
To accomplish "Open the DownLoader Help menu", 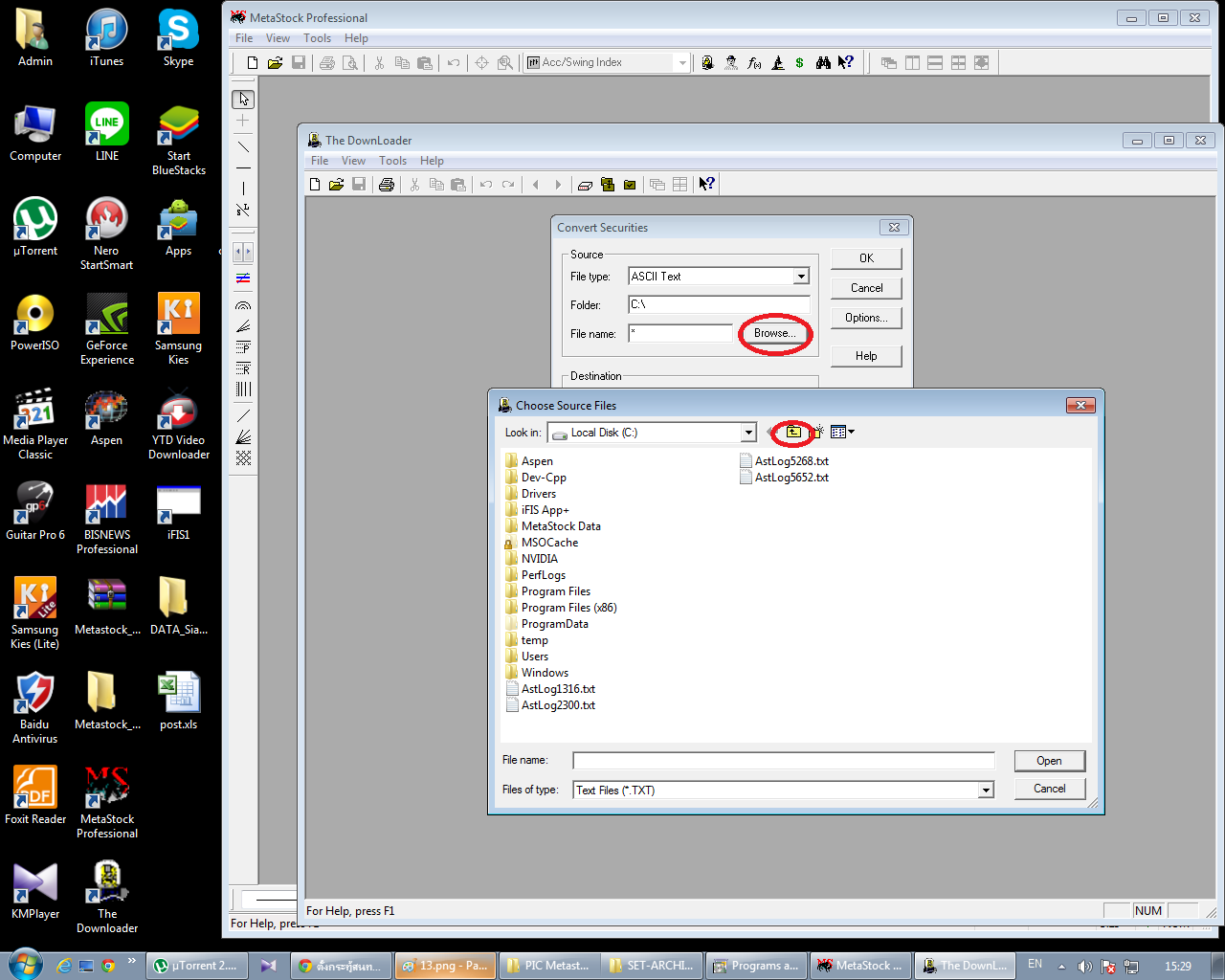I will click(x=432, y=161).
